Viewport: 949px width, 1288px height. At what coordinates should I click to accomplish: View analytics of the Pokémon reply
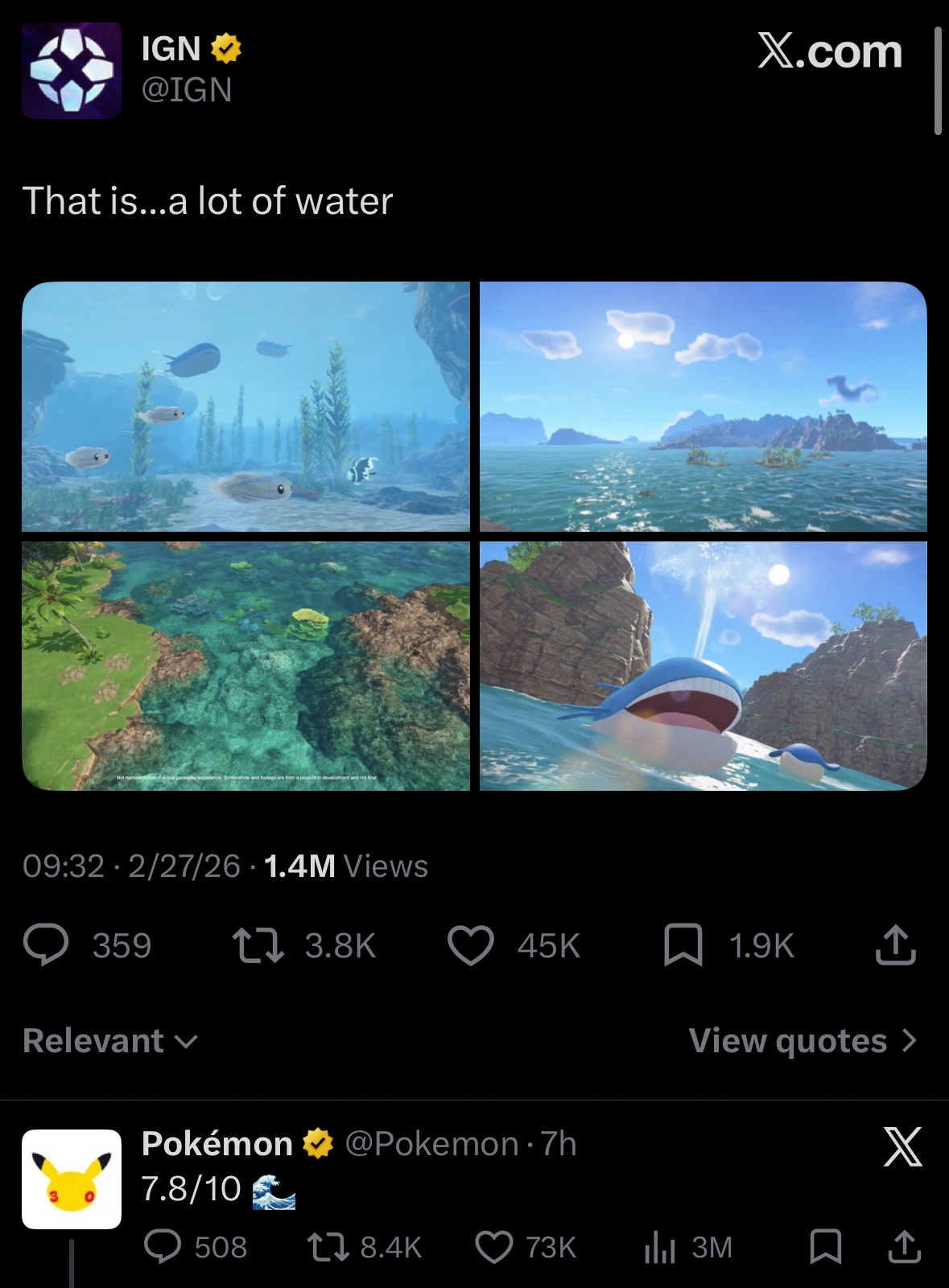click(660, 1247)
